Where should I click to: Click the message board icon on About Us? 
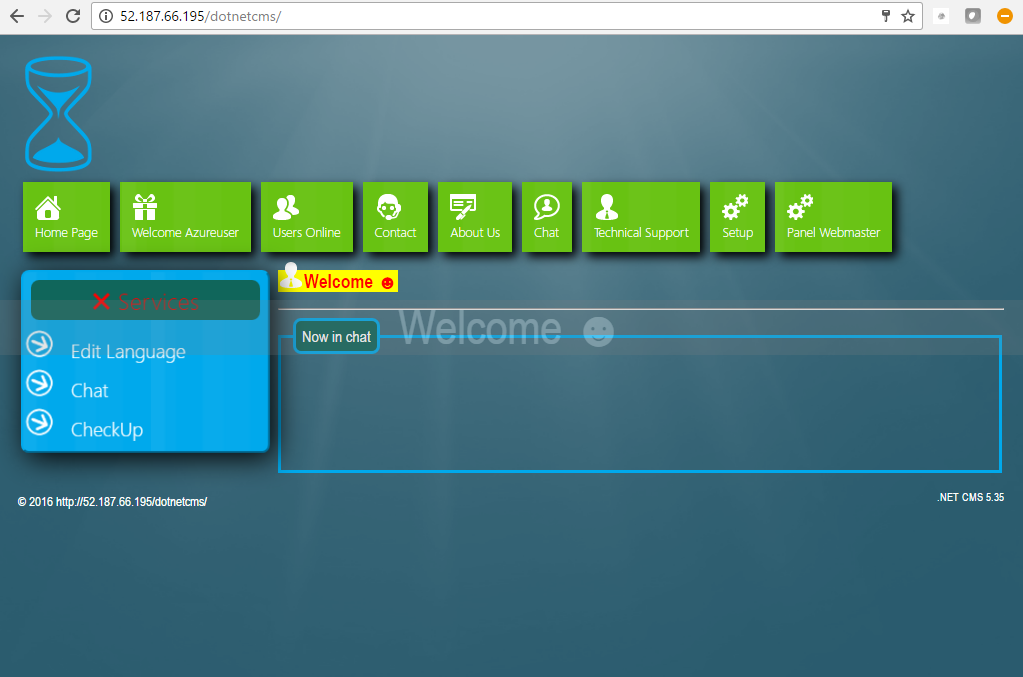(x=464, y=207)
